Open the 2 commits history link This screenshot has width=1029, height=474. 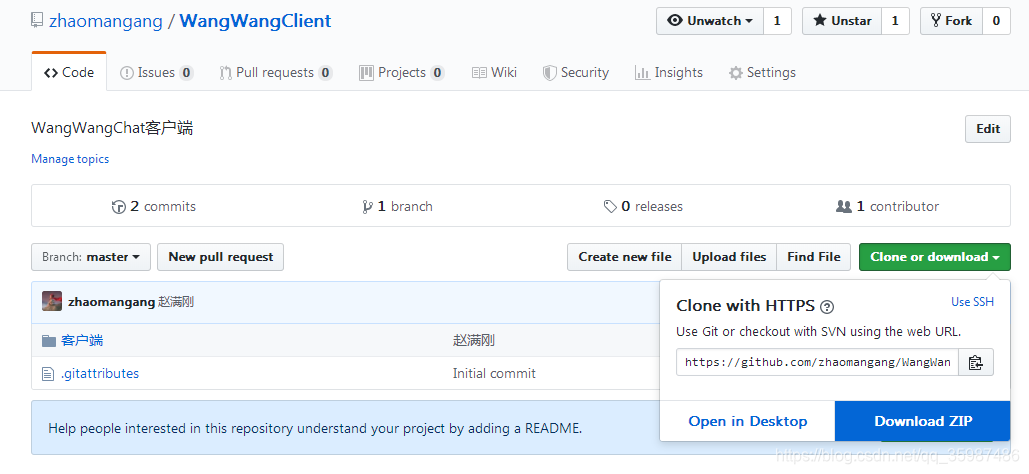pos(154,206)
